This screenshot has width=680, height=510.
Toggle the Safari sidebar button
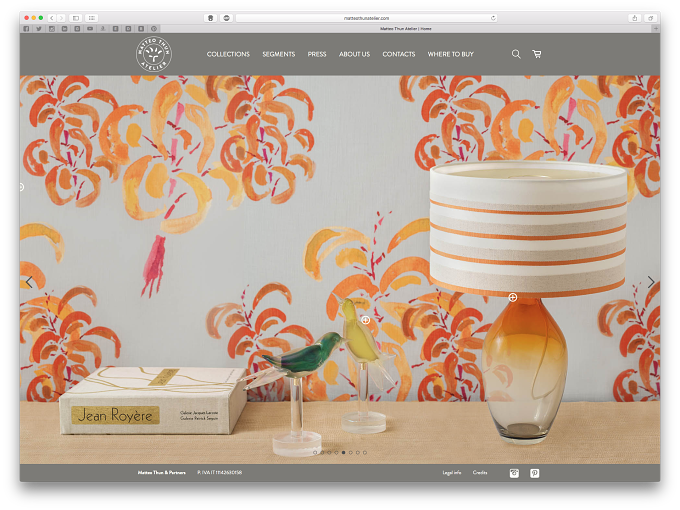(76, 18)
